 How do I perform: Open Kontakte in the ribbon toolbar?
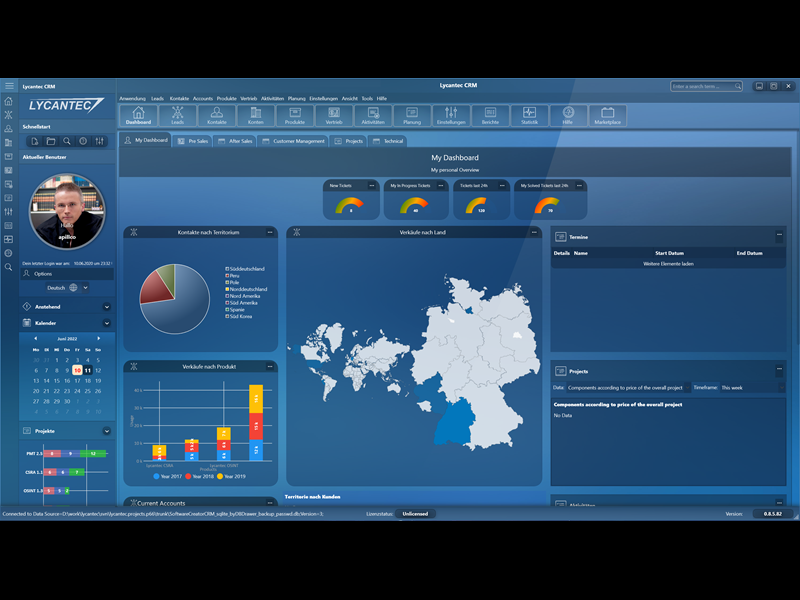coord(217,116)
